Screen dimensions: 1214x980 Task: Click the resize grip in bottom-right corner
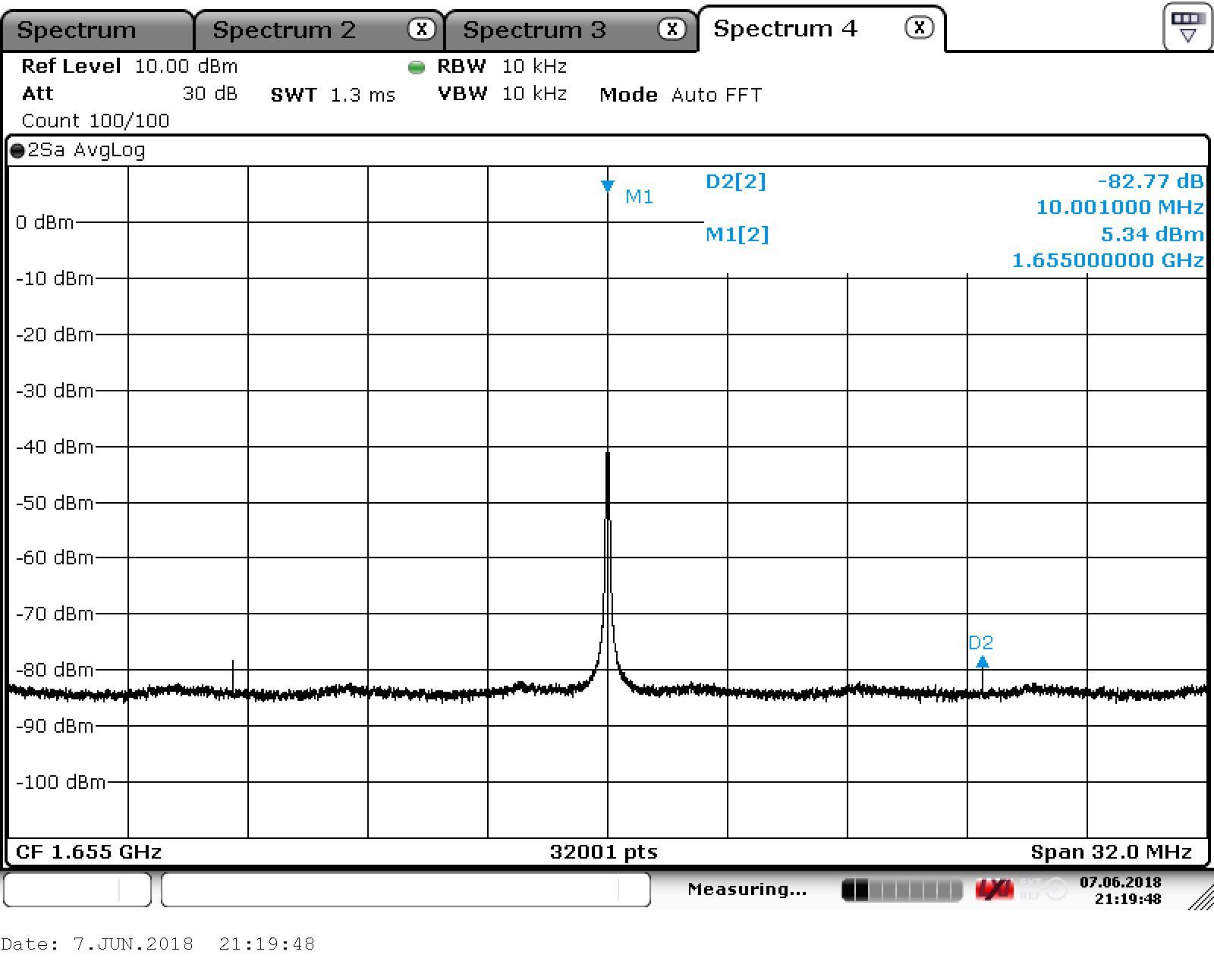[x=1202, y=898]
